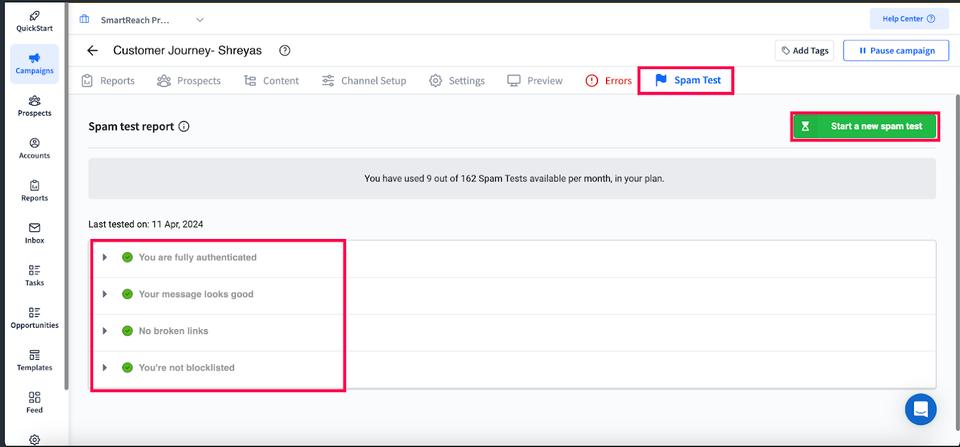
Task: Click the spam tests usage notice
Action: pyautogui.click(x=512, y=179)
